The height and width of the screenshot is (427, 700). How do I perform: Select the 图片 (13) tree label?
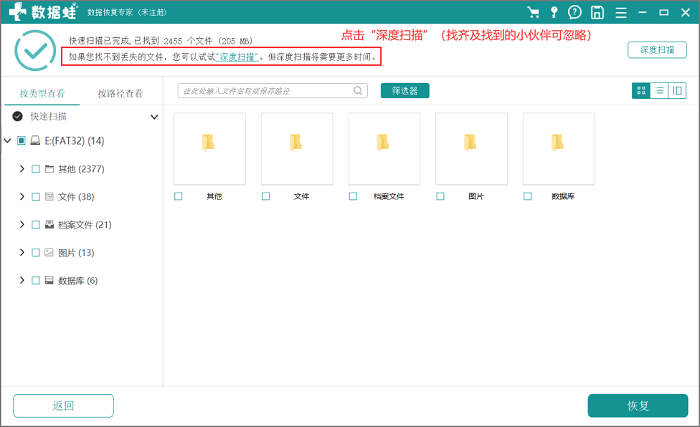pos(76,252)
